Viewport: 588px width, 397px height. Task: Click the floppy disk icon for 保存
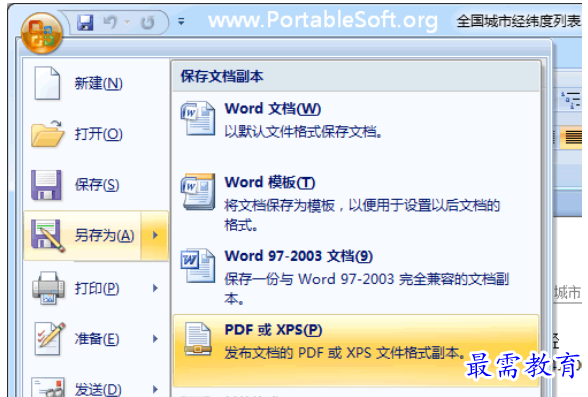tap(46, 185)
